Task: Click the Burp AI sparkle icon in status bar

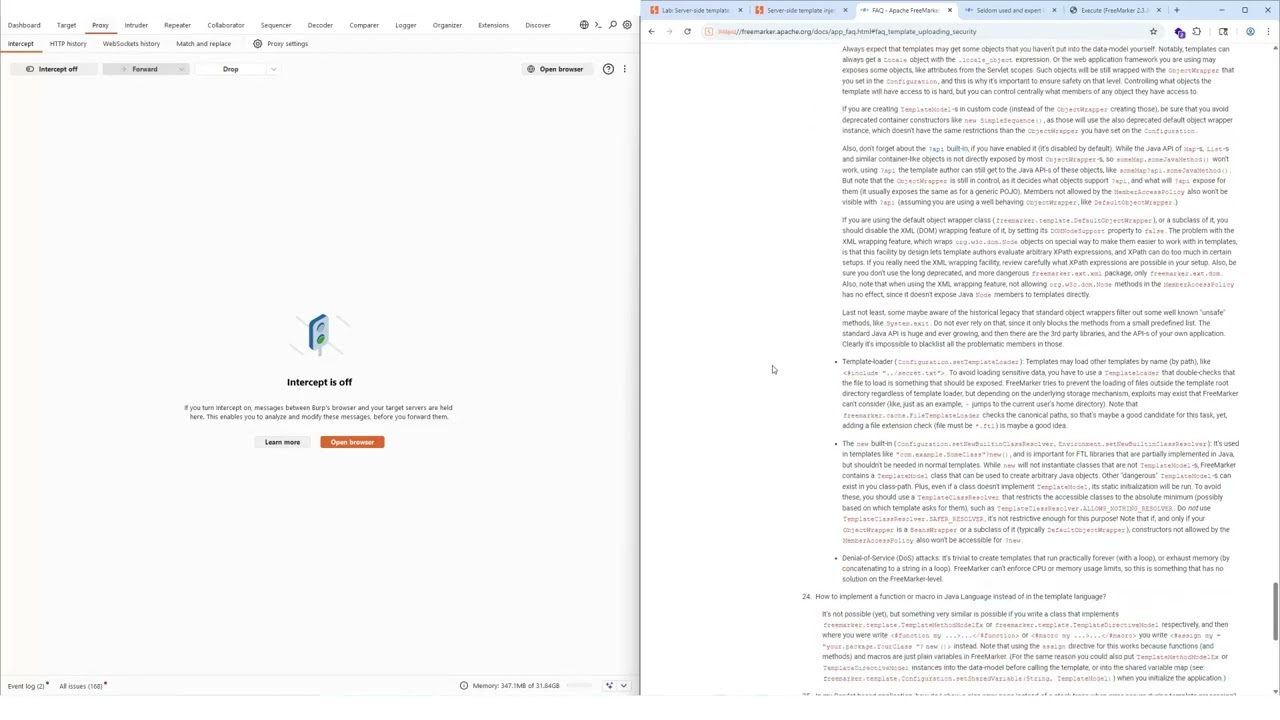Action: click(x=609, y=686)
